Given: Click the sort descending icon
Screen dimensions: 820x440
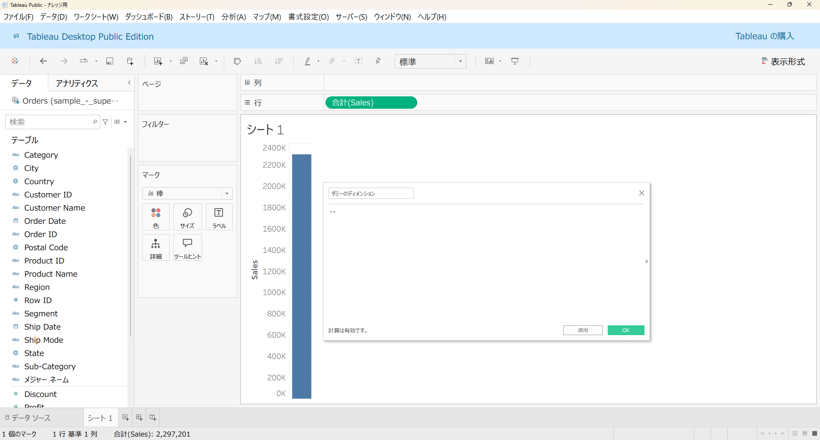Looking at the screenshot, I should [x=279, y=61].
